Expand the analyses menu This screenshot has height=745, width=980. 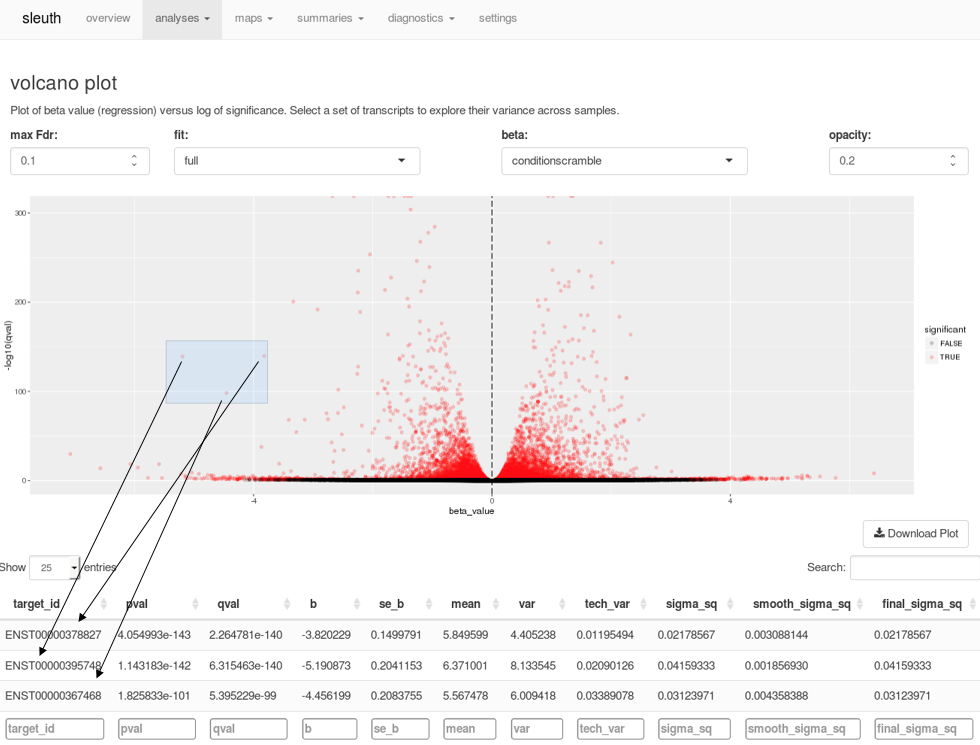182,18
